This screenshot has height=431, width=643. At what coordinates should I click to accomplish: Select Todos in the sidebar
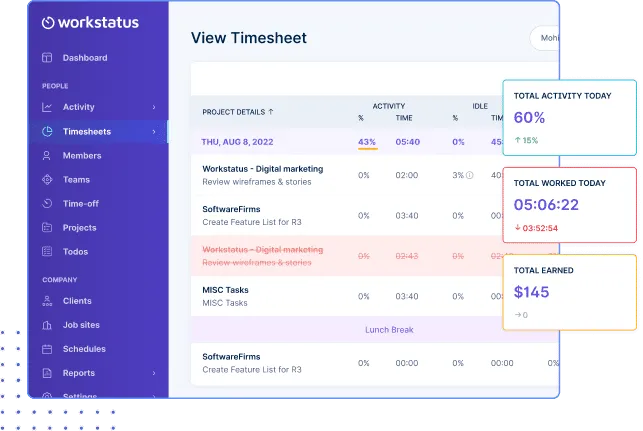(x=75, y=252)
